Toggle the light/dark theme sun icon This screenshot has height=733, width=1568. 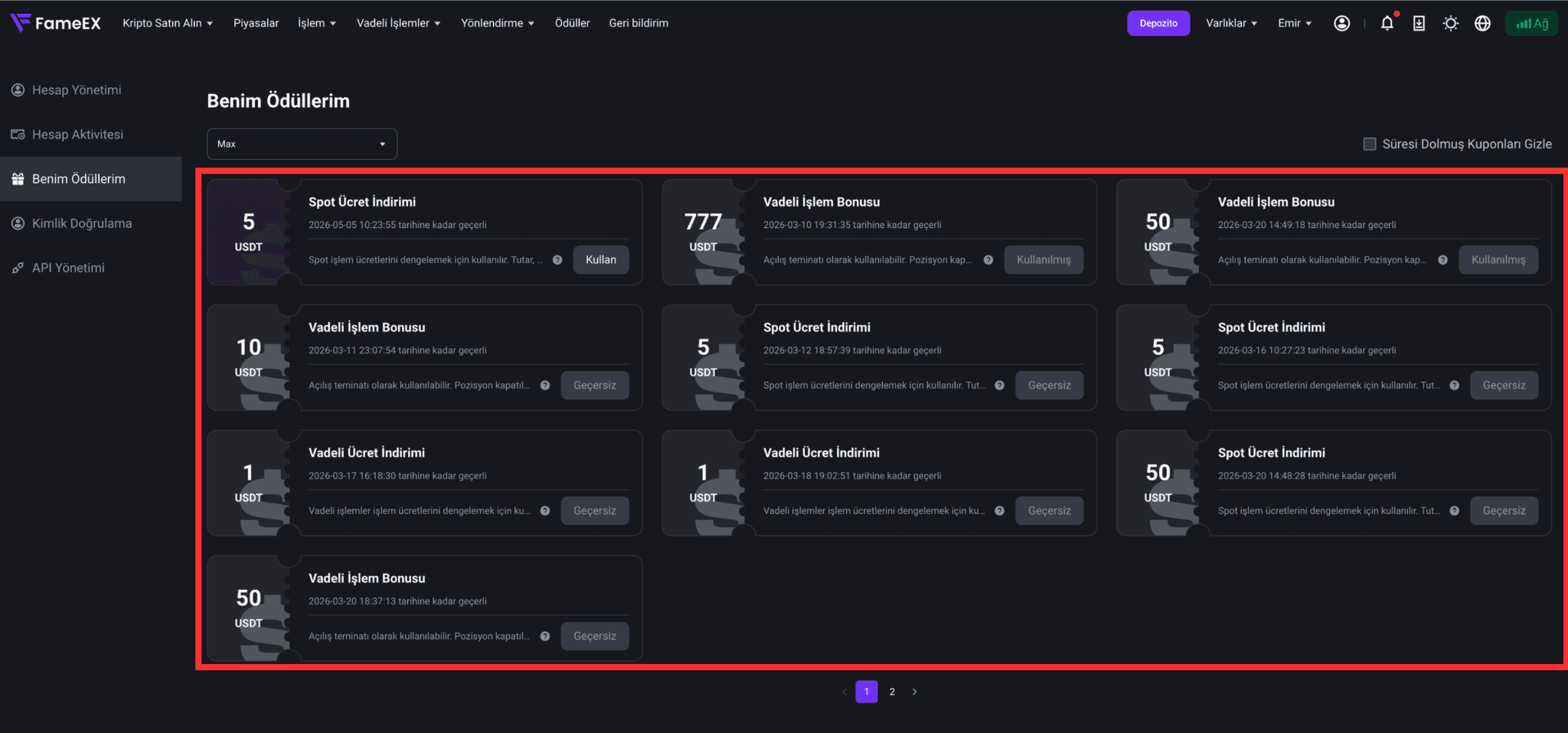point(1450,23)
